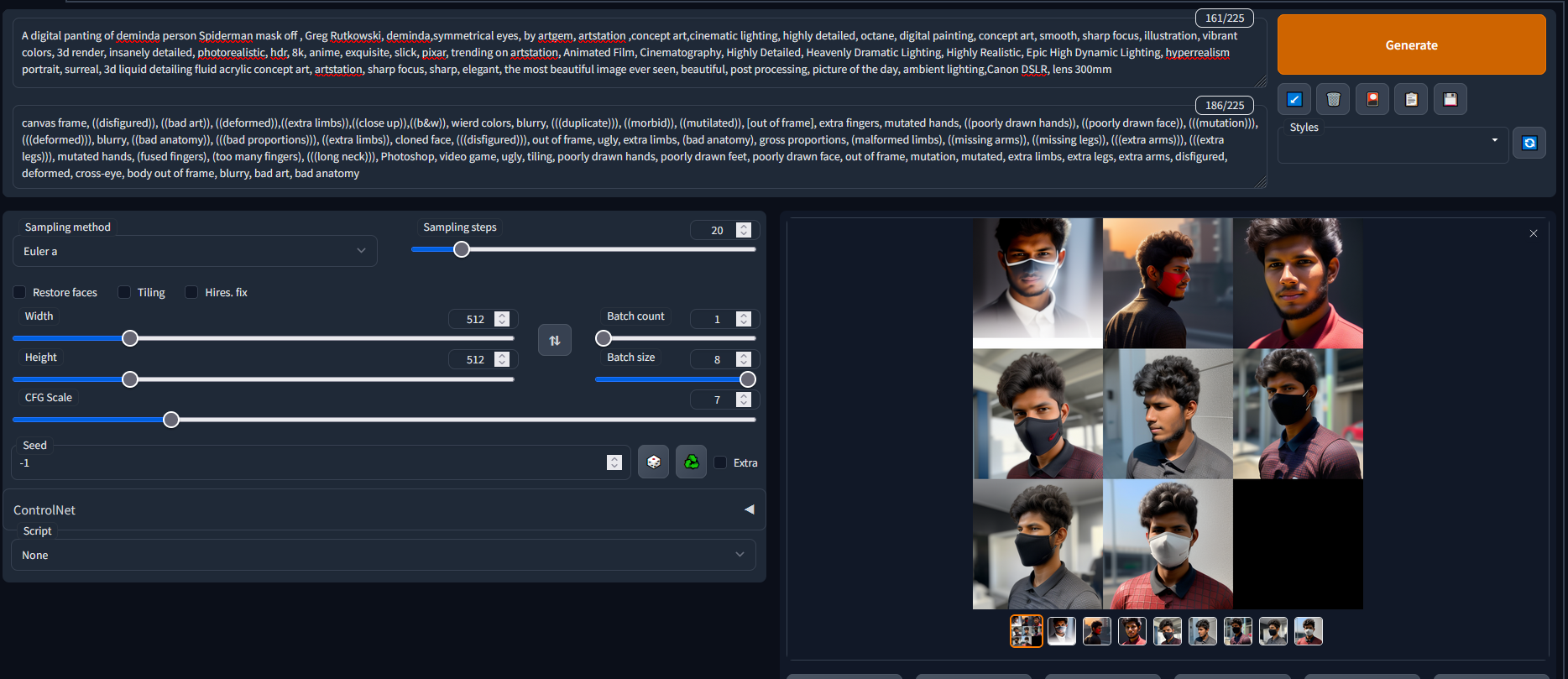Reuse last seed with the recycle icon
The width and height of the screenshot is (1568, 679).
pos(692,462)
